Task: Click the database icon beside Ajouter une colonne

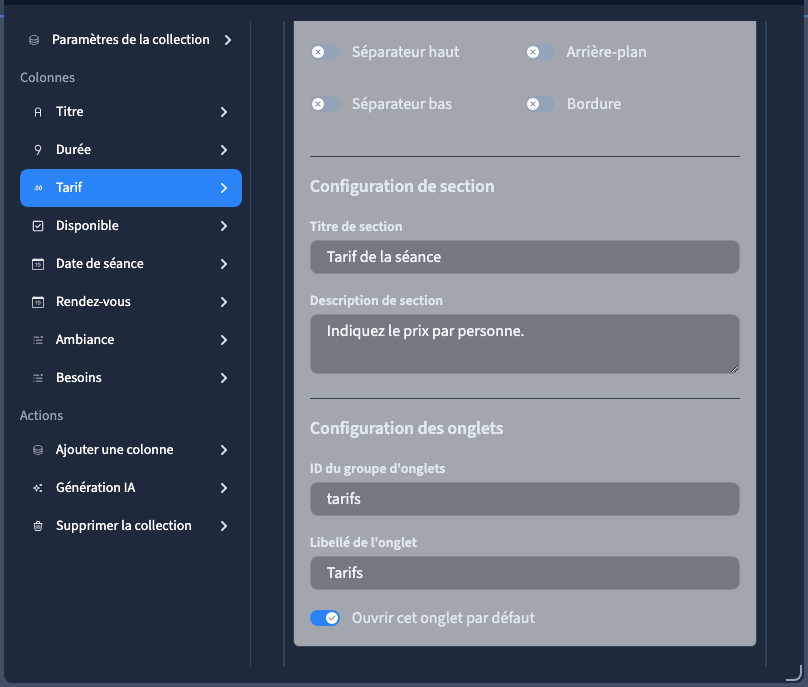Action: click(x=38, y=450)
